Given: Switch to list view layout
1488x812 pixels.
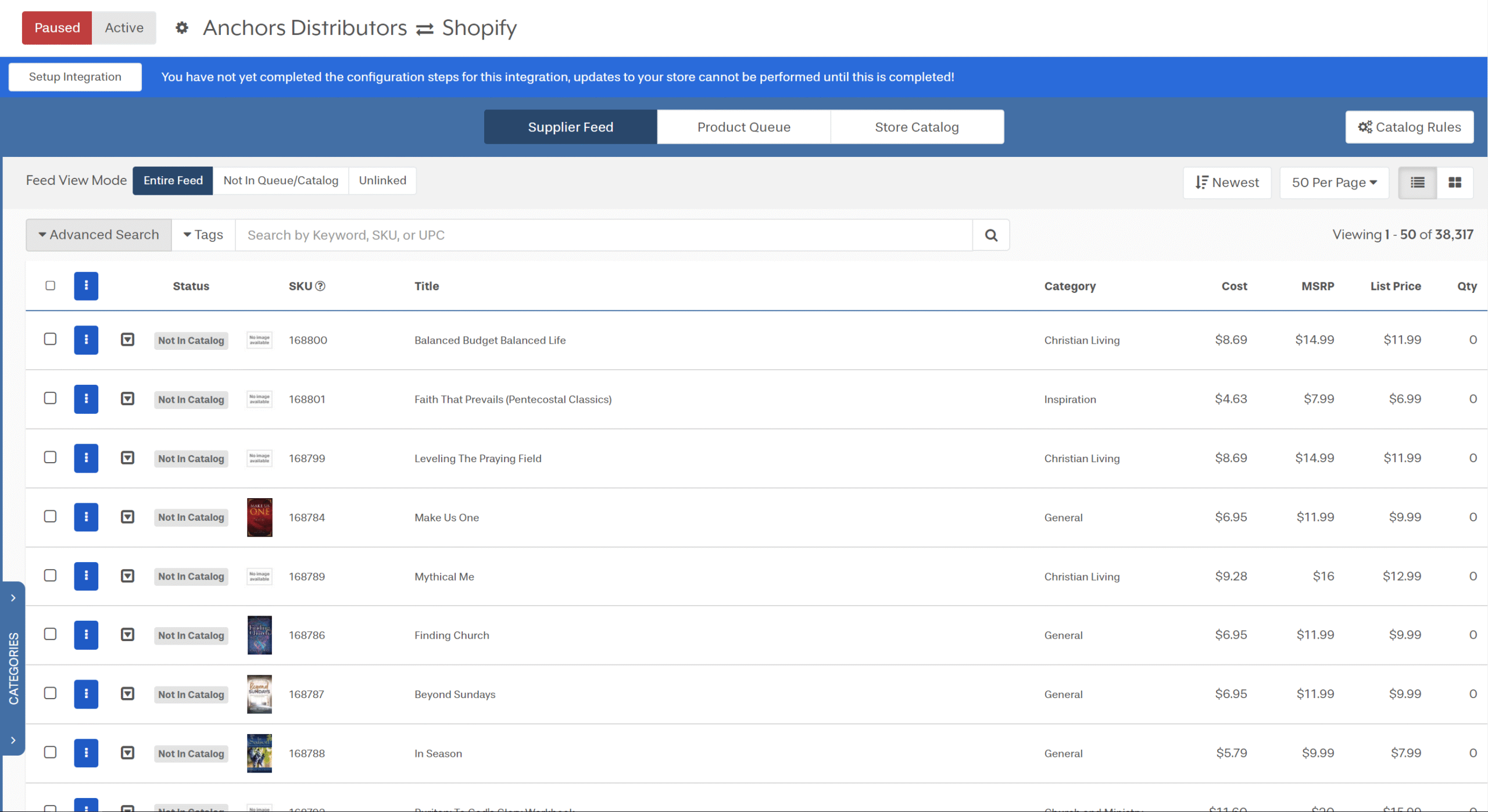Looking at the screenshot, I should [x=1417, y=183].
